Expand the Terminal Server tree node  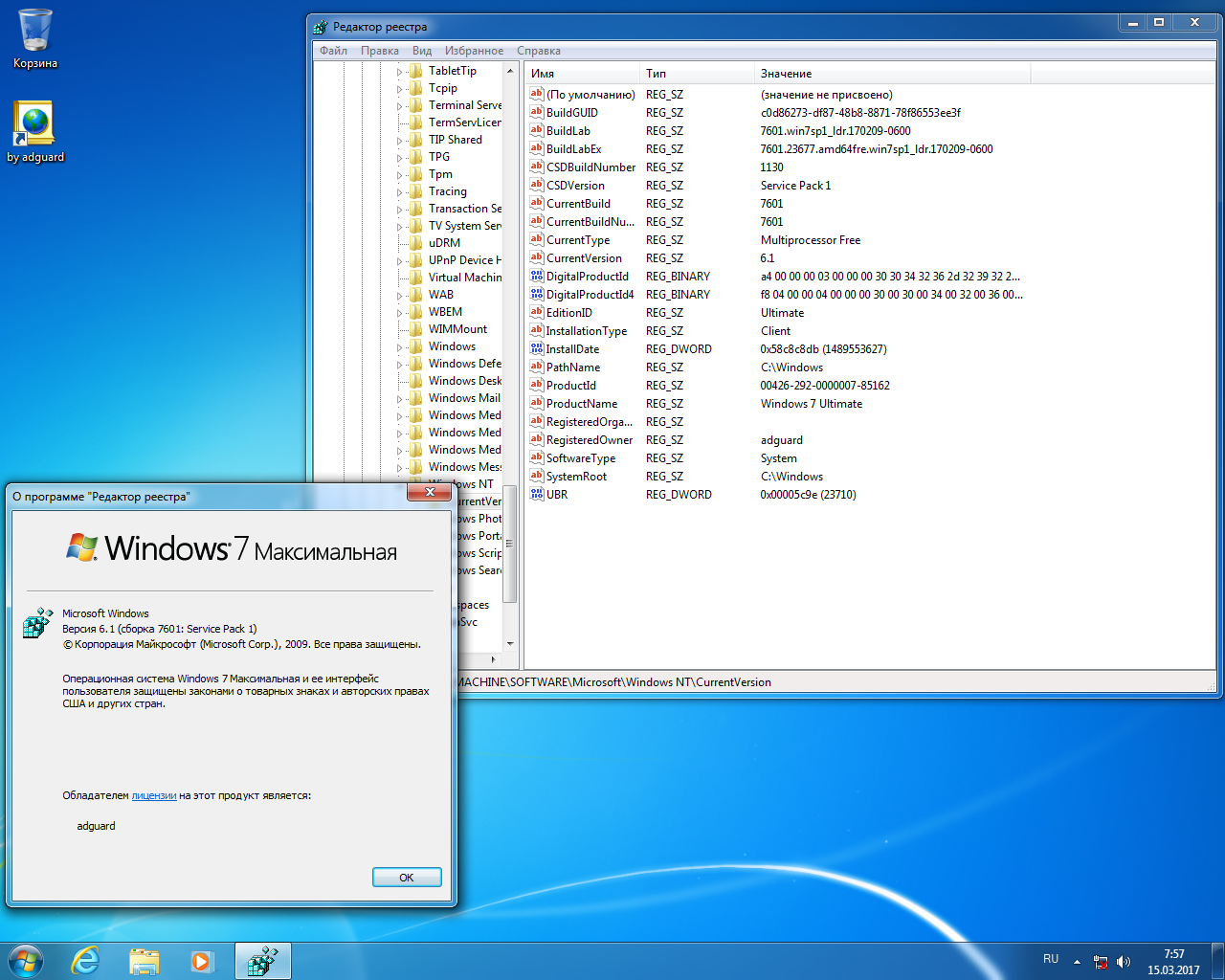pos(400,106)
